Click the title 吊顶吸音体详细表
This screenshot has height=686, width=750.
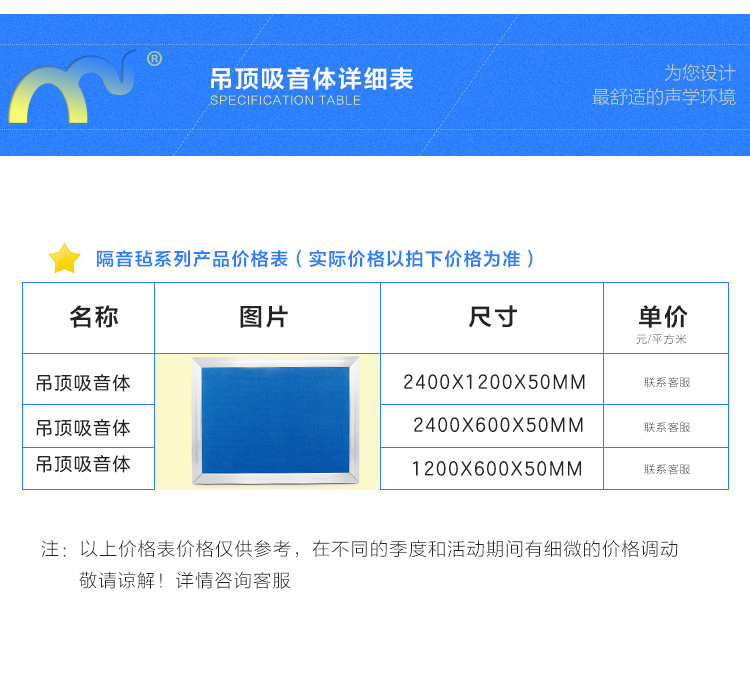click(x=311, y=78)
